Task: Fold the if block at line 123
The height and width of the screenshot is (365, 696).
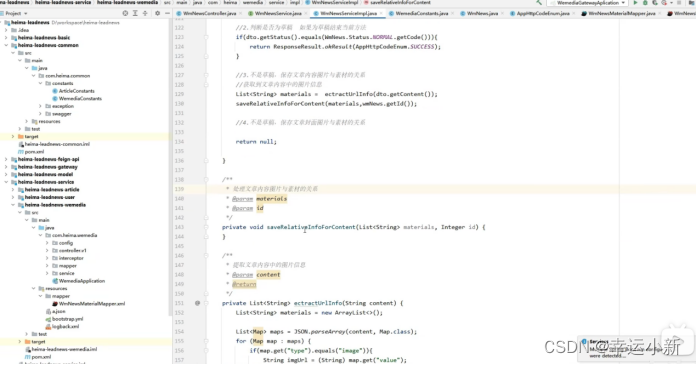Action: 206,37
